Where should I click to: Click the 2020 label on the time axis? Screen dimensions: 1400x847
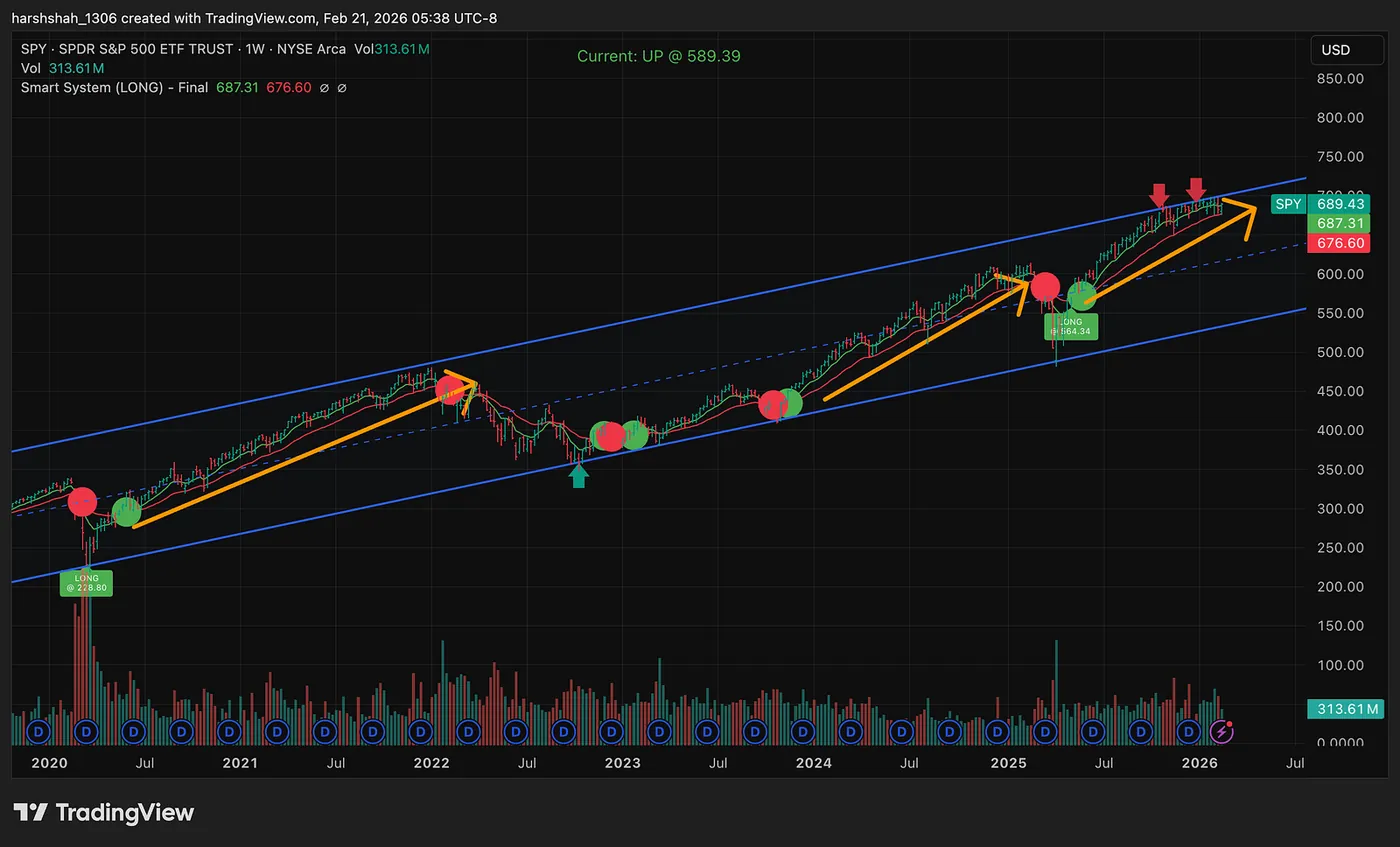coord(48,763)
